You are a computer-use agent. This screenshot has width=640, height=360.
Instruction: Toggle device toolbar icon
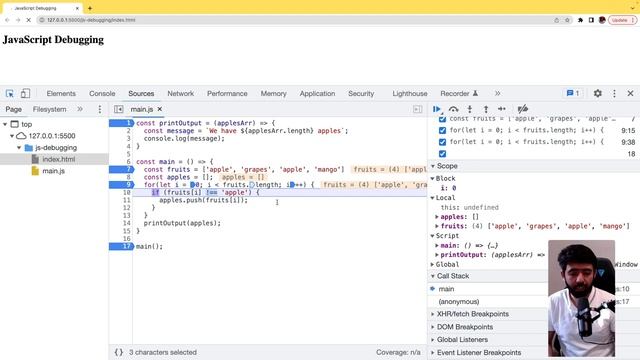[x=25, y=93]
